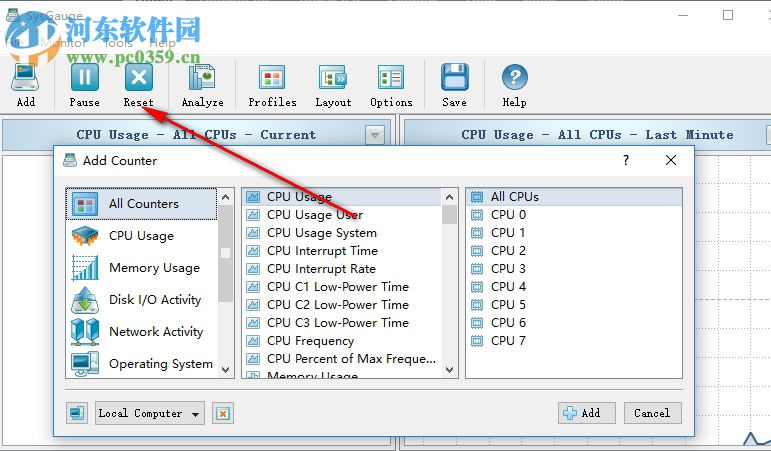771x451 pixels.
Task: Select CPU C2 Low-Power Time counter
Action: point(342,304)
